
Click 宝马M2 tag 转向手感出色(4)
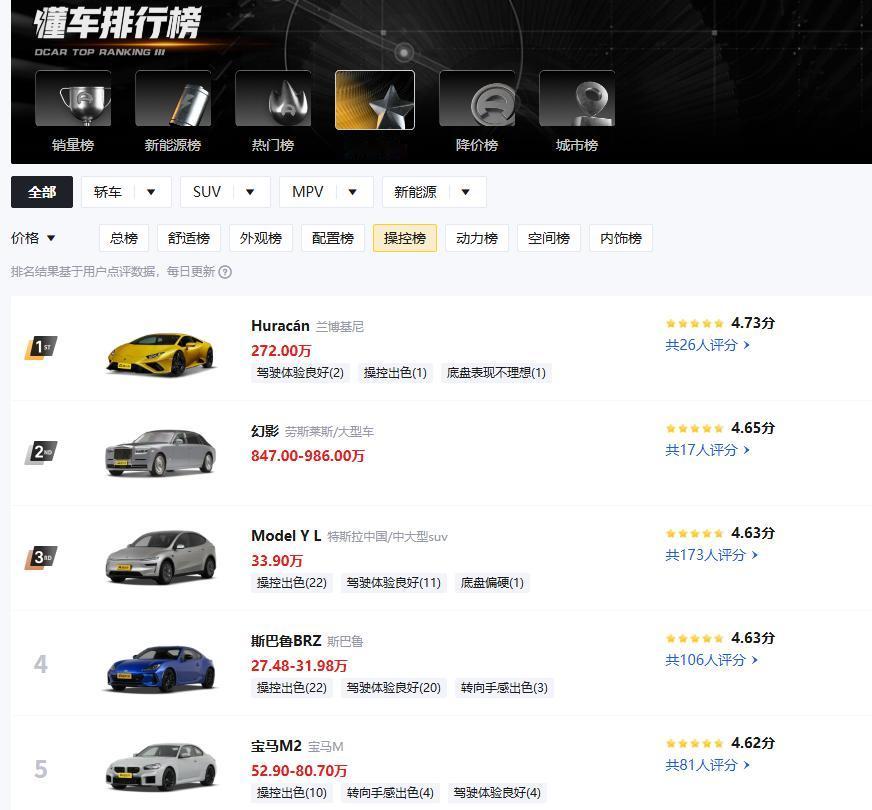click(x=390, y=793)
